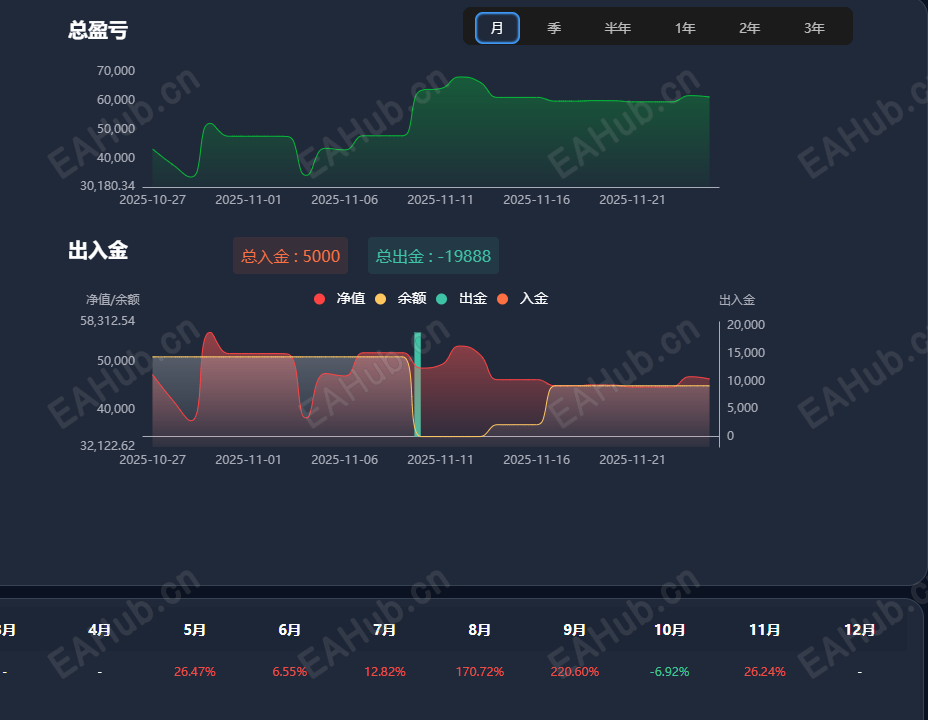Click the 8月 170.72% return value
Viewport: 928px width, 720px height.
pyautogui.click(x=479, y=671)
